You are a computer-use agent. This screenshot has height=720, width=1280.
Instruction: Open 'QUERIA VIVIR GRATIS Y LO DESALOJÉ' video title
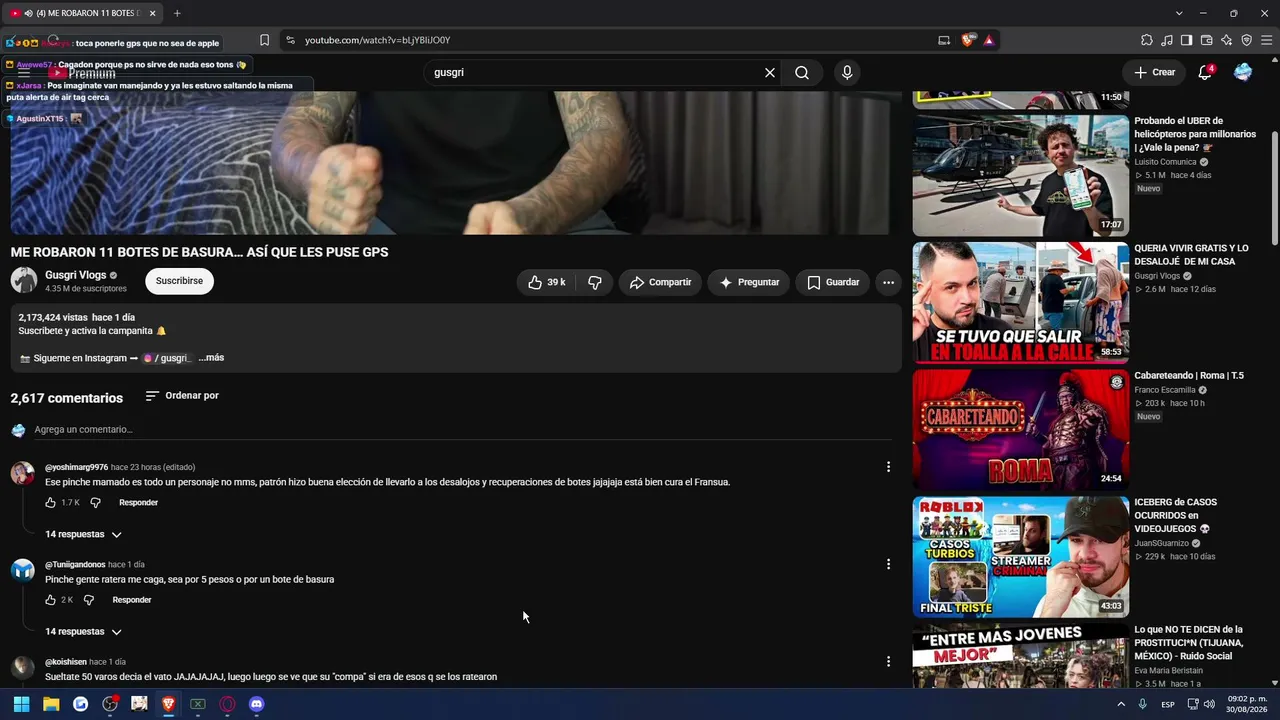[1191, 255]
